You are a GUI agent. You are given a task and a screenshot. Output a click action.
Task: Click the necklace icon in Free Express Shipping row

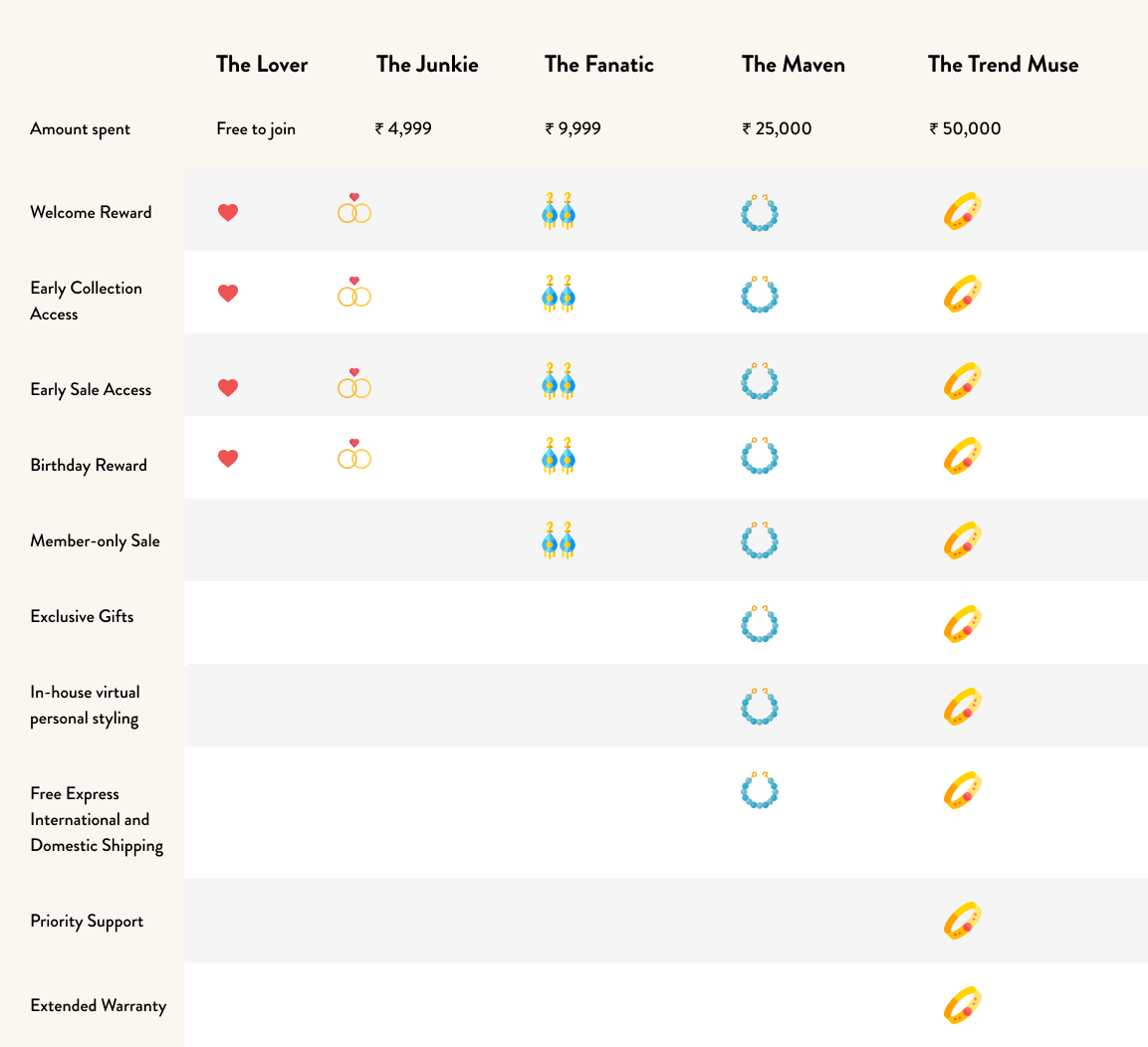point(760,788)
